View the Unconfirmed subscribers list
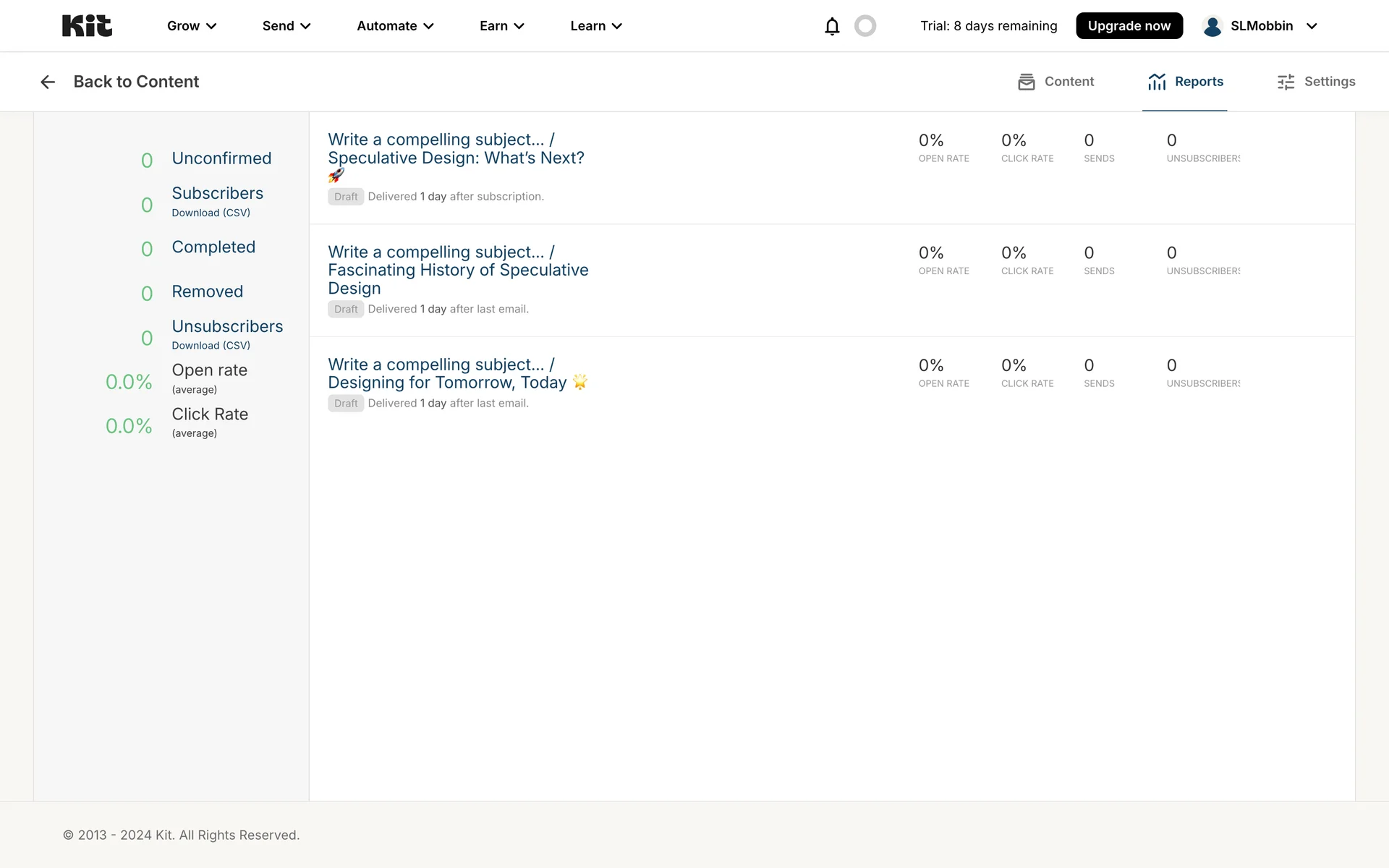 pyautogui.click(x=221, y=158)
